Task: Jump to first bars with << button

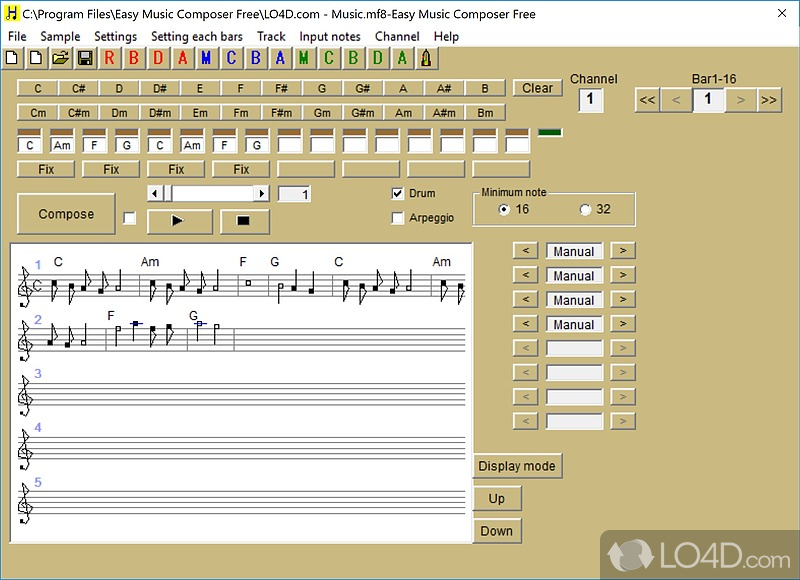Action: 647,100
